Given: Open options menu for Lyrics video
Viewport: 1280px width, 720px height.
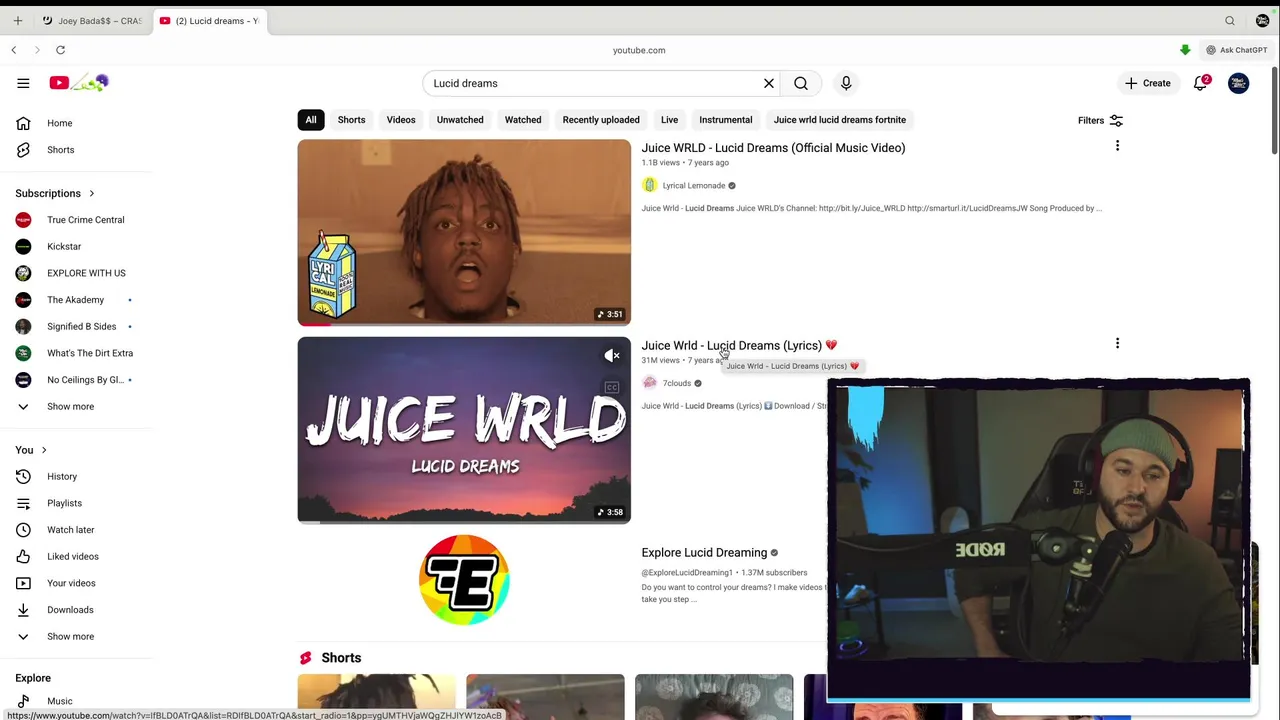Looking at the screenshot, I should pos(1117,344).
